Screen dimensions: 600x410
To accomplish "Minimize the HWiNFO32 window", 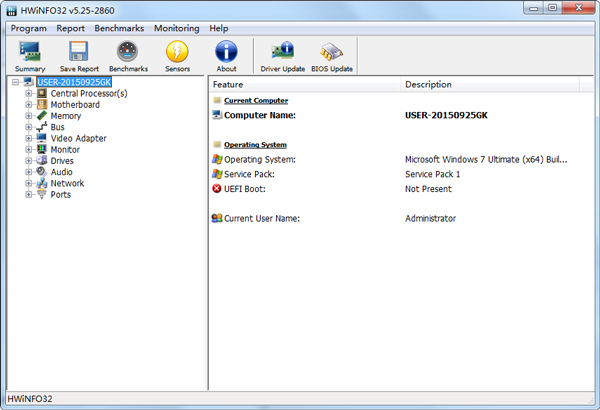I will pyautogui.click(x=533, y=8).
